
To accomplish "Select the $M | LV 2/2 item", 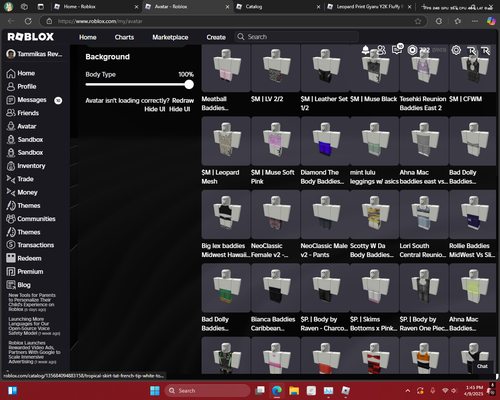I will click(x=276, y=68).
